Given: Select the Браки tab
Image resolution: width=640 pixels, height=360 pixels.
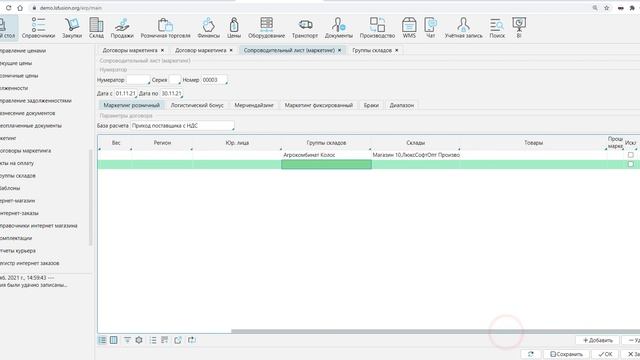Looking at the screenshot, I should (371, 105).
